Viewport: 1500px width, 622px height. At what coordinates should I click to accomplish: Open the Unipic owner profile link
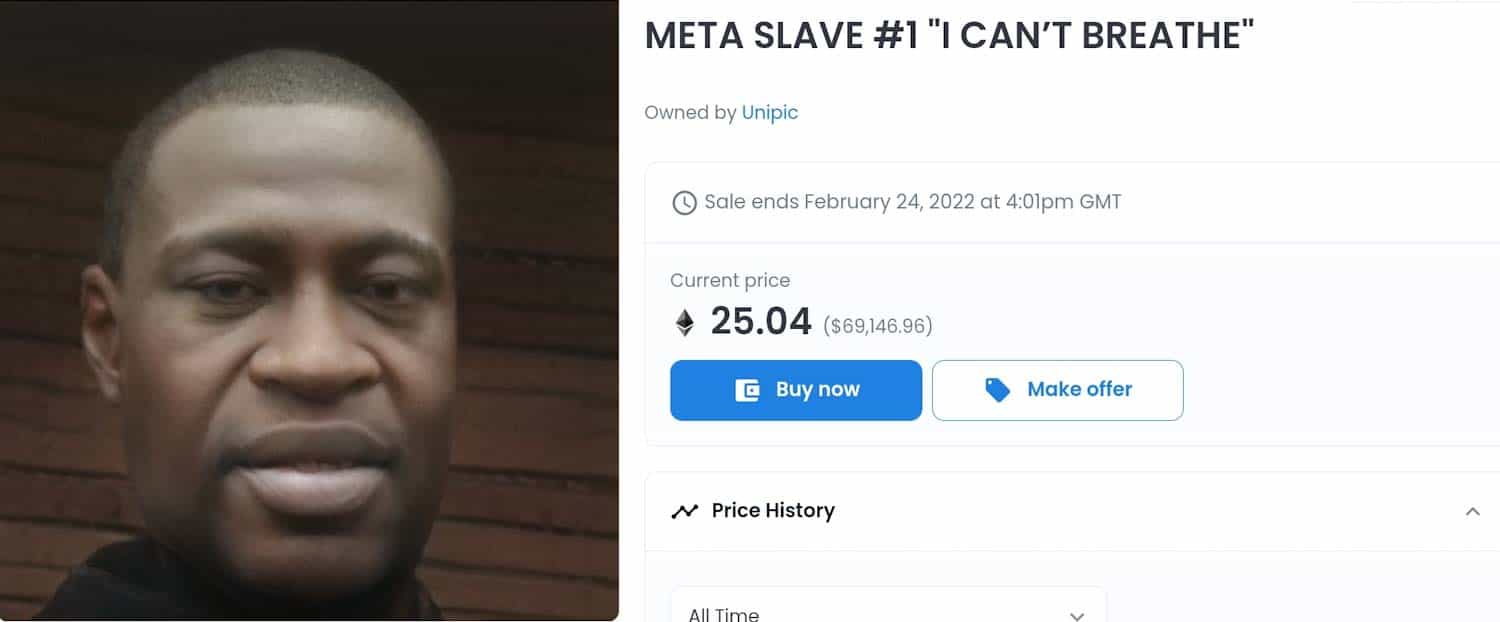[x=769, y=113]
